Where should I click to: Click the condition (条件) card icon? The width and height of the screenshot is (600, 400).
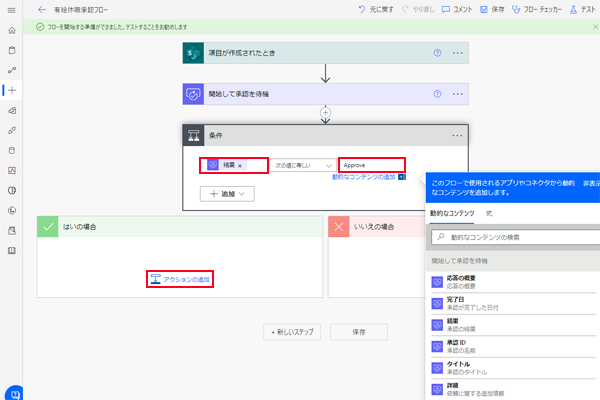(x=194, y=136)
